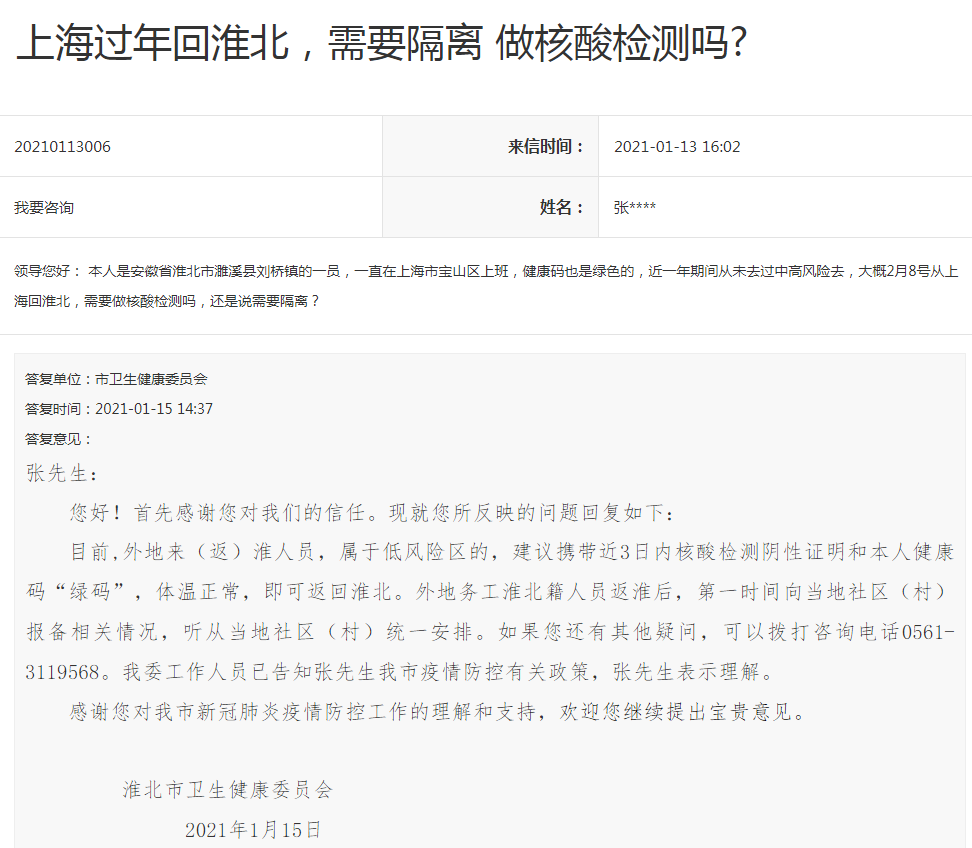The width and height of the screenshot is (972, 848).
Task: Click the greeting 张先生：
Action: point(62,474)
